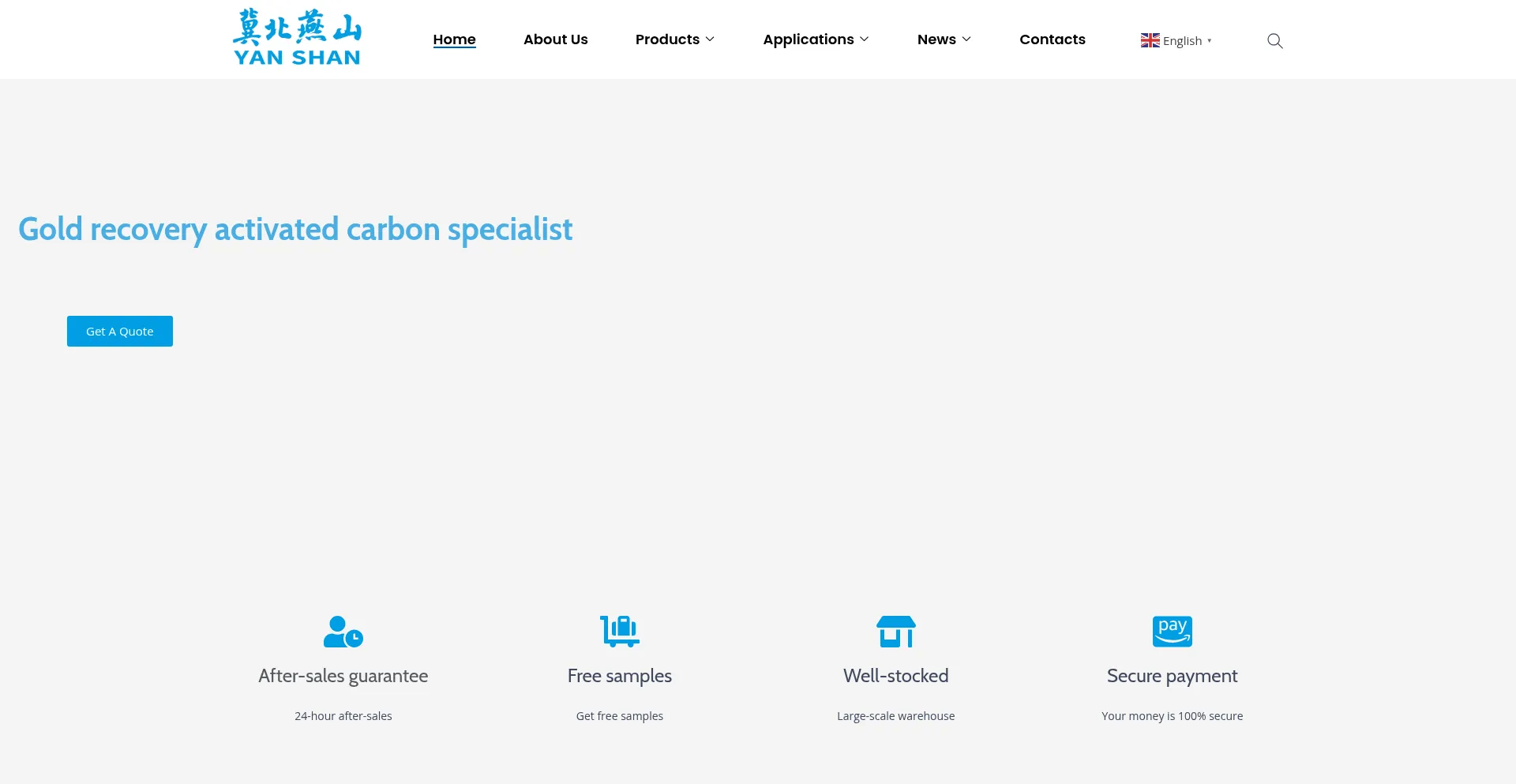Expand the News dropdown menu
The width and height of the screenshot is (1516, 784).
944,39
